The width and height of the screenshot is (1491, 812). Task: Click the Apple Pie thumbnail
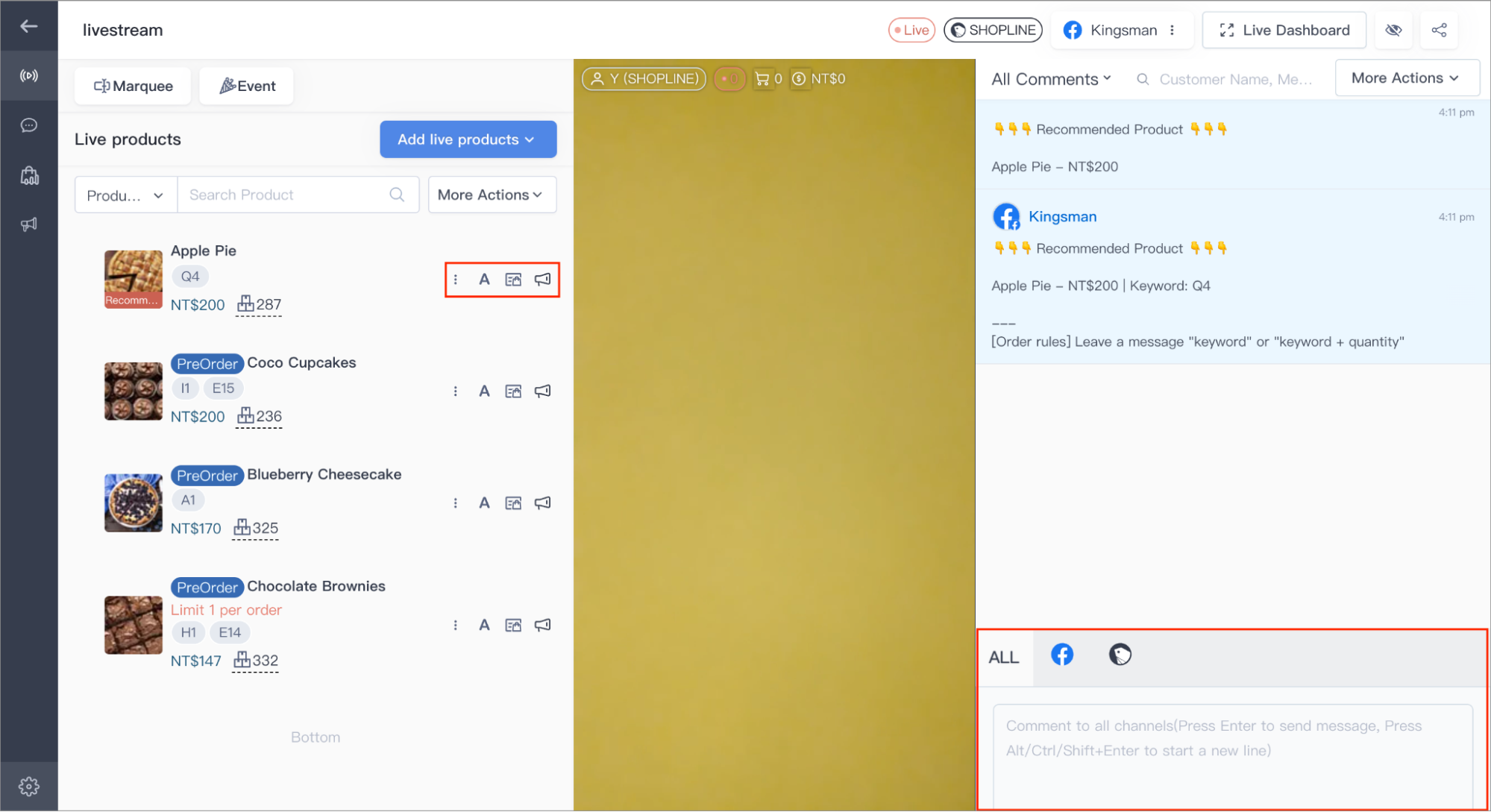134,280
